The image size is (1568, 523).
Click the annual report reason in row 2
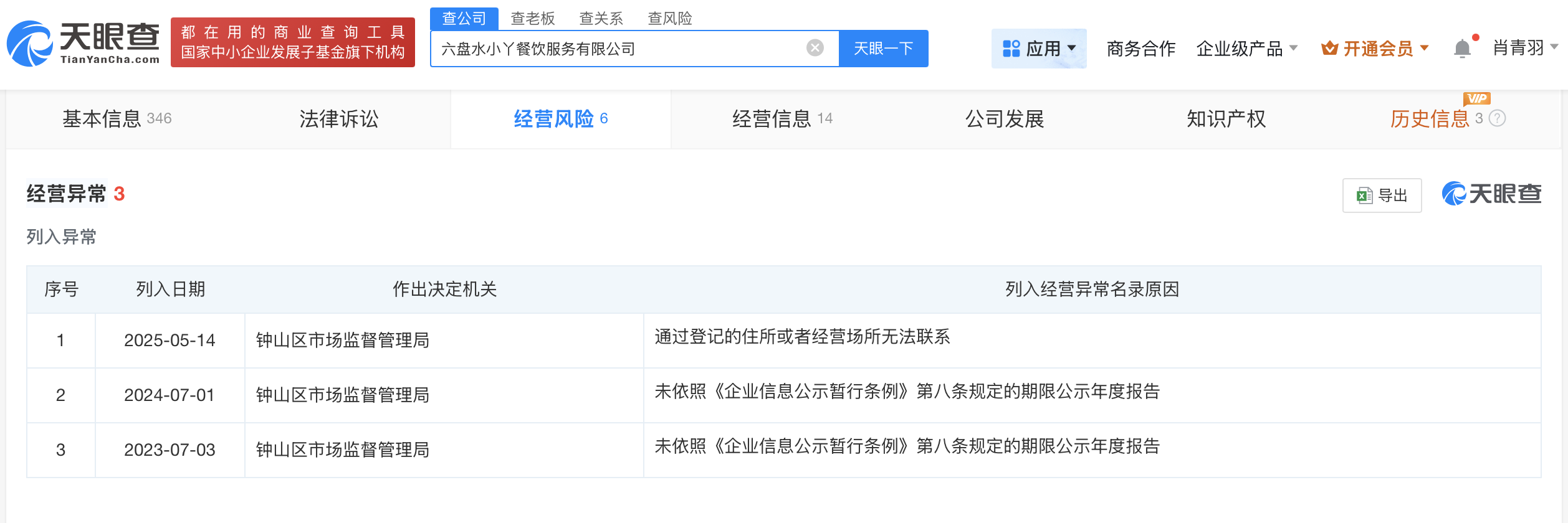tap(907, 392)
